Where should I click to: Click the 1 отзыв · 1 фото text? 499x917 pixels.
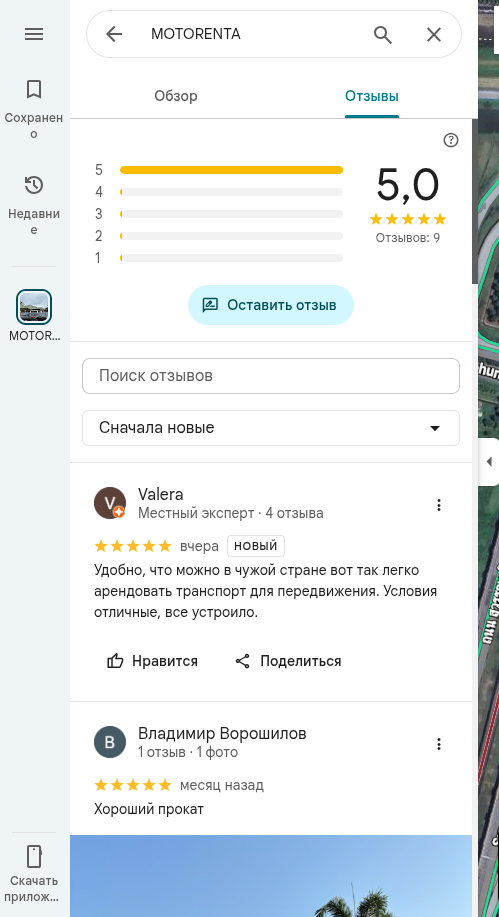pyautogui.click(x=188, y=752)
